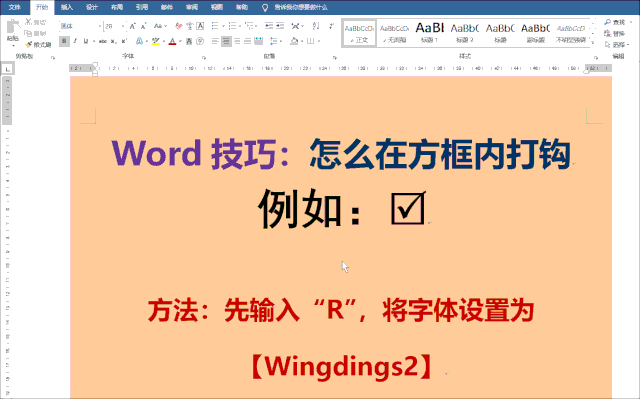The width and height of the screenshot is (640, 399).
Task: Click the checked box symbol in document
Action: tap(408, 208)
